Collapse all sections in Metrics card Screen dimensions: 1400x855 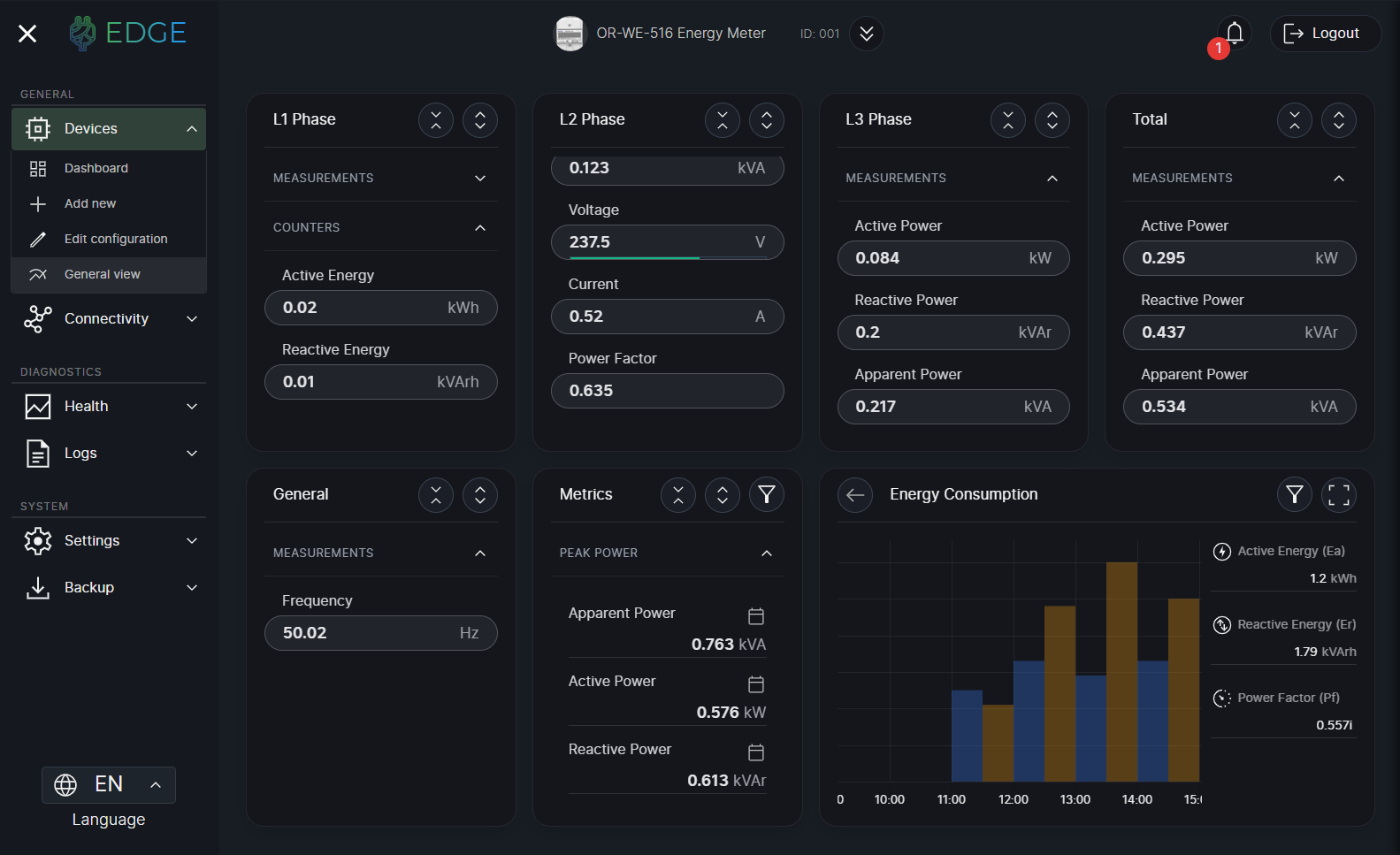(678, 495)
